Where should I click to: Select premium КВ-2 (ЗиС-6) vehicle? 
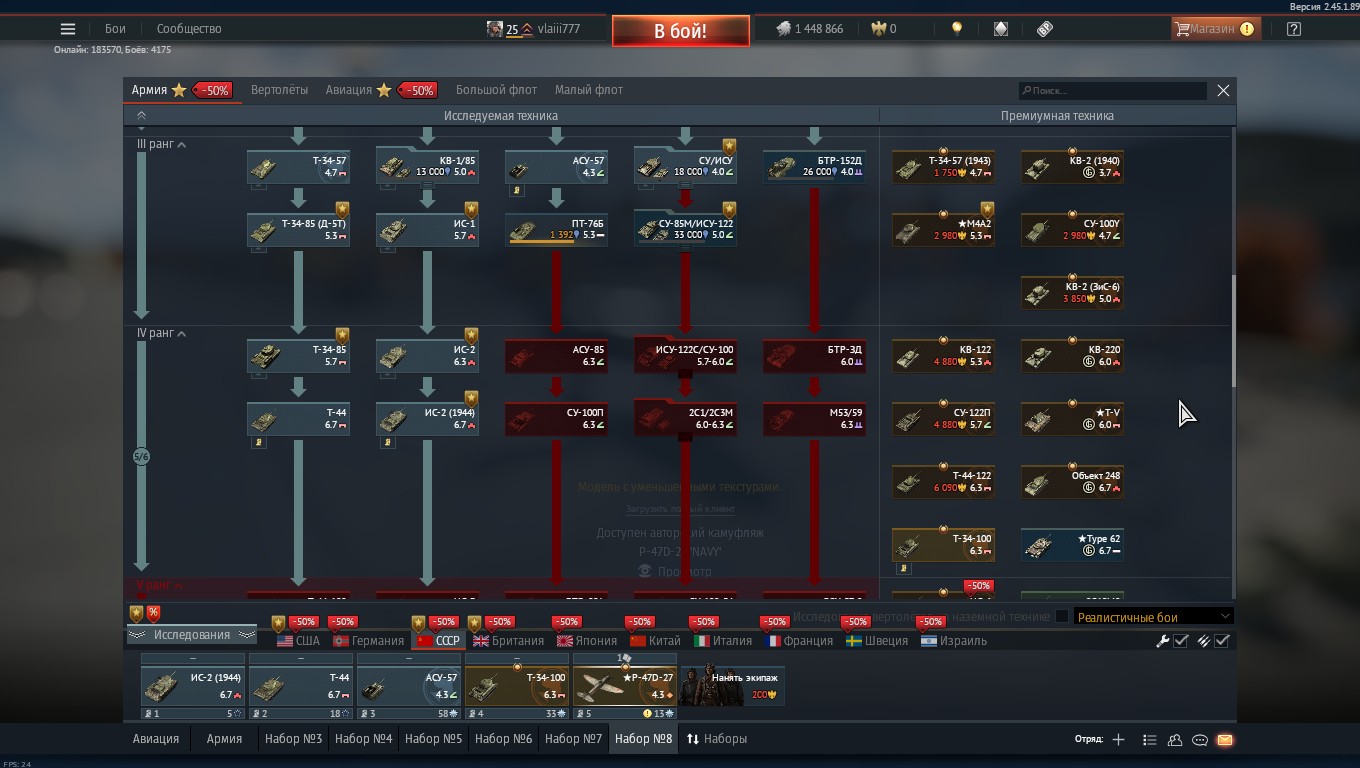pyautogui.click(x=1072, y=293)
